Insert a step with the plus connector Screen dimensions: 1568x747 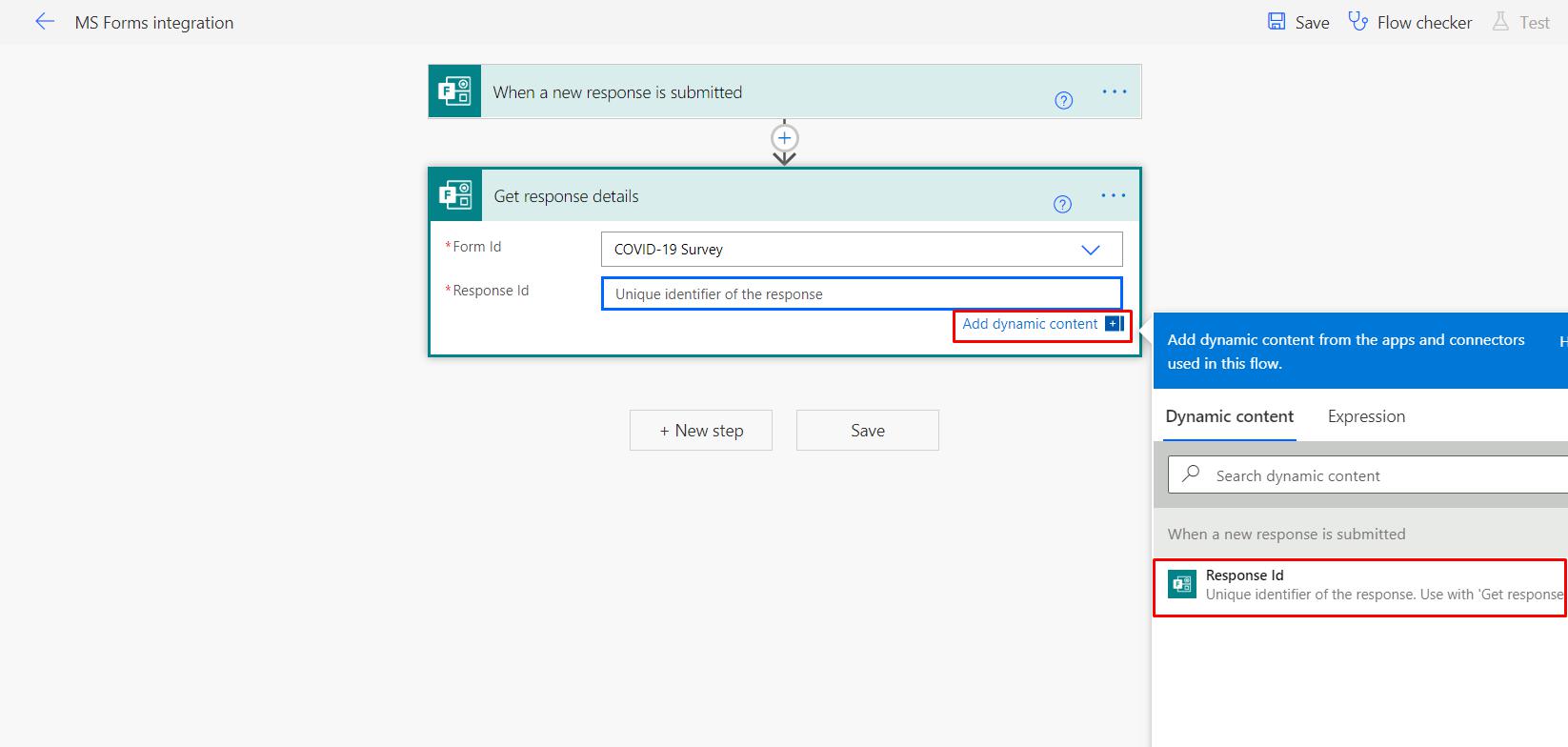click(784, 138)
